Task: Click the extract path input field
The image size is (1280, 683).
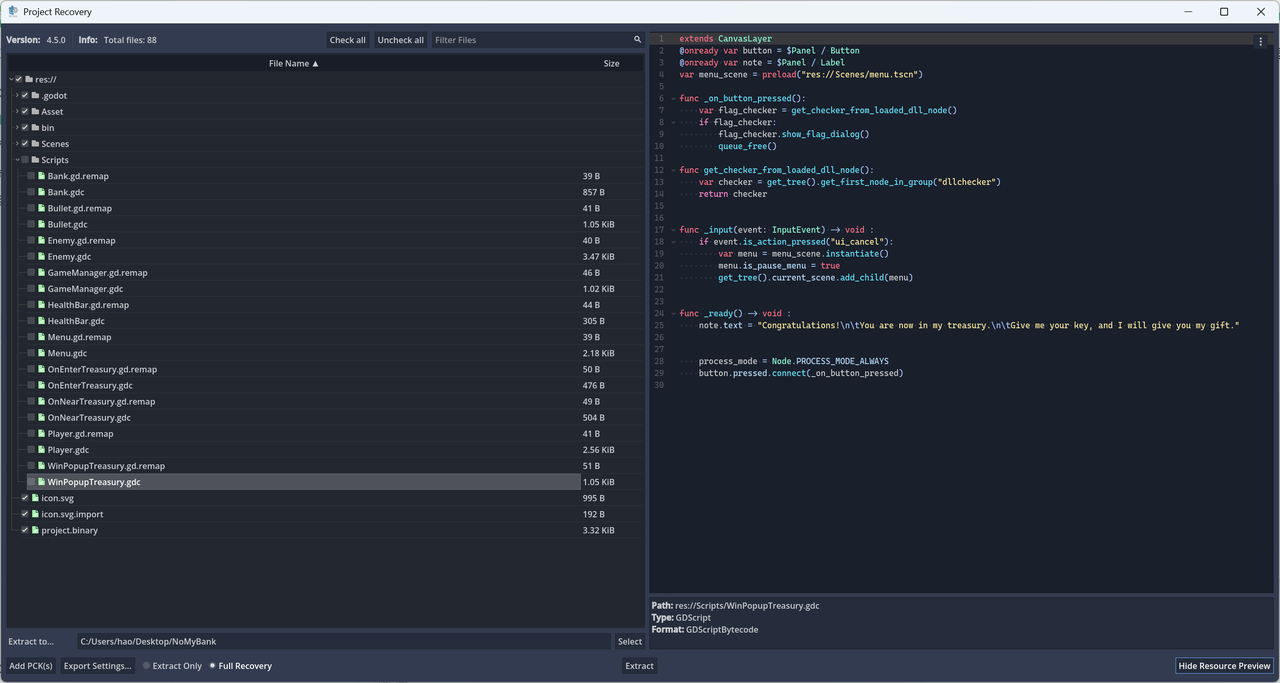Action: [344, 641]
